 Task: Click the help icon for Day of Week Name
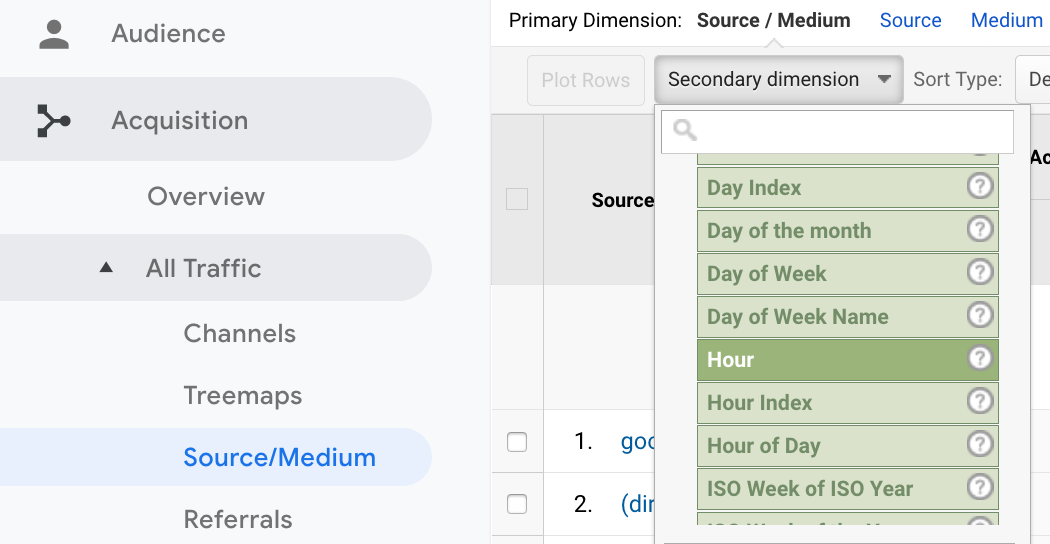click(x=980, y=315)
